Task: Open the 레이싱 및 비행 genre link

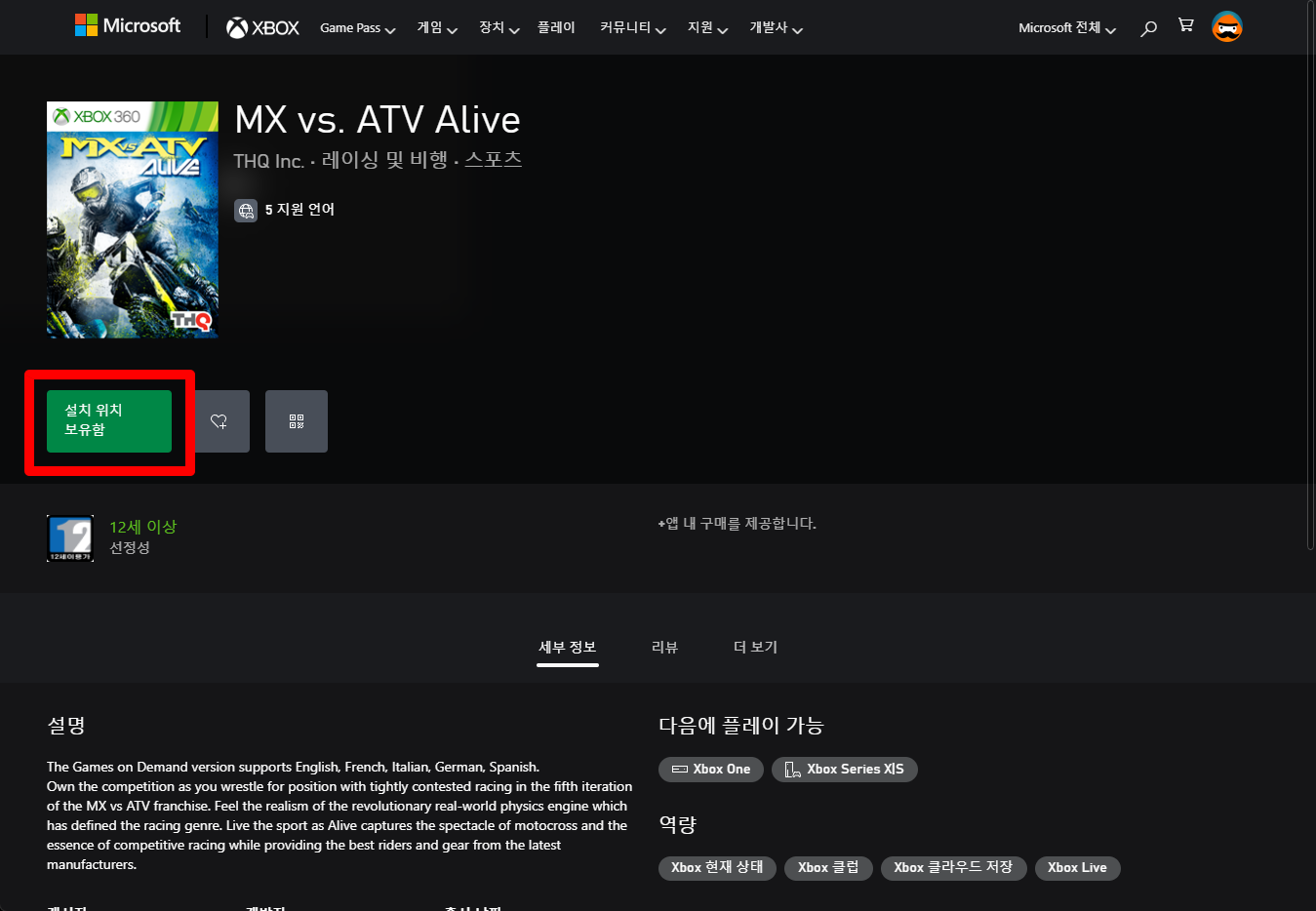Action: pyautogui.click(x=384, y=160)
